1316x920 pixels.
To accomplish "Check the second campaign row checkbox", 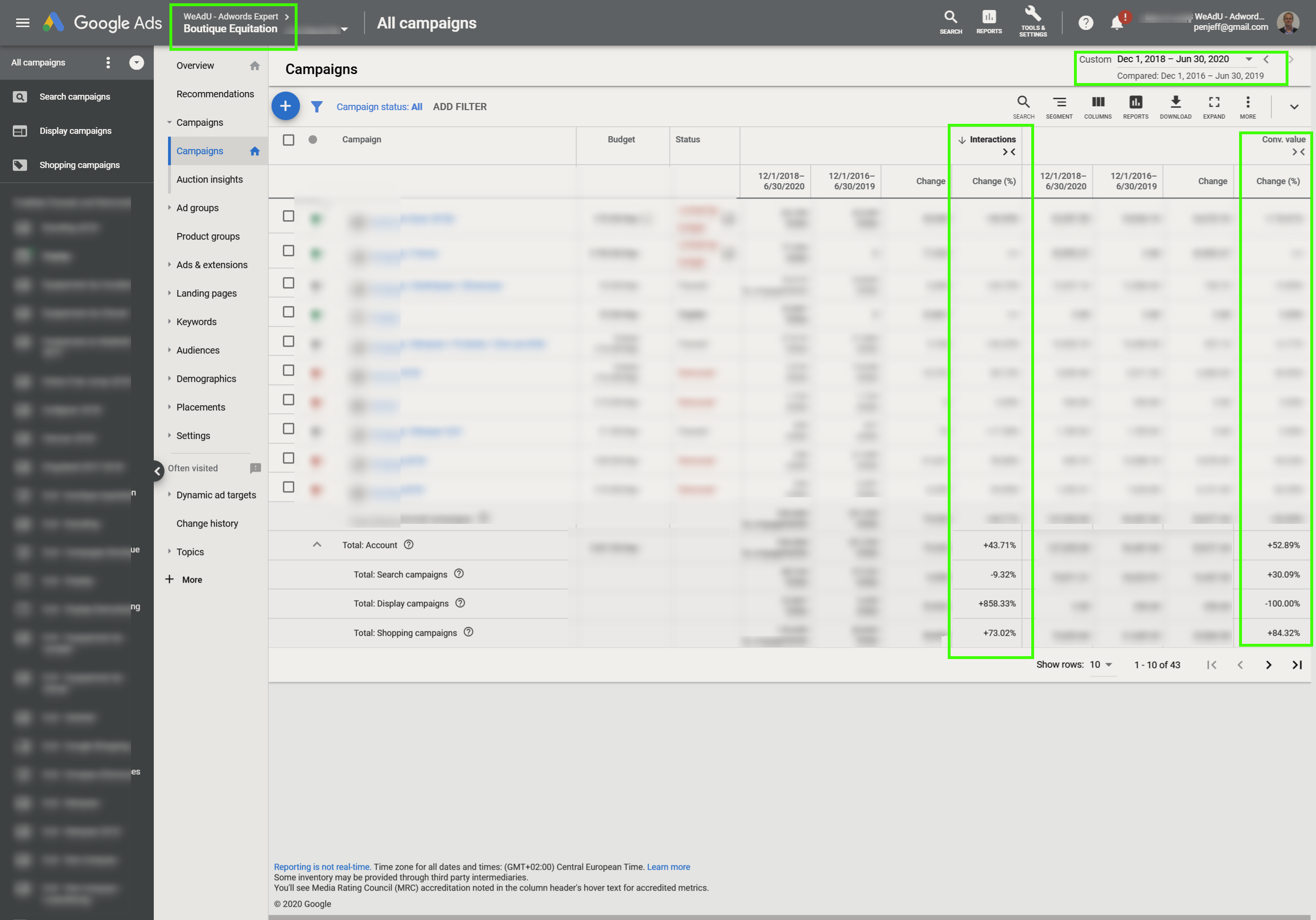I will point(288,251).
